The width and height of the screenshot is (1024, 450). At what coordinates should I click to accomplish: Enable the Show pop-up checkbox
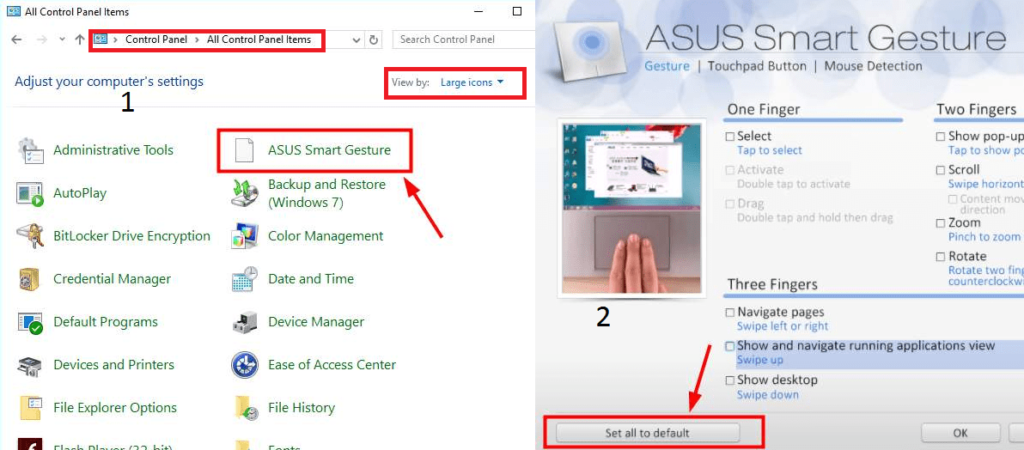pyautogui.click(x=940, y=137)
